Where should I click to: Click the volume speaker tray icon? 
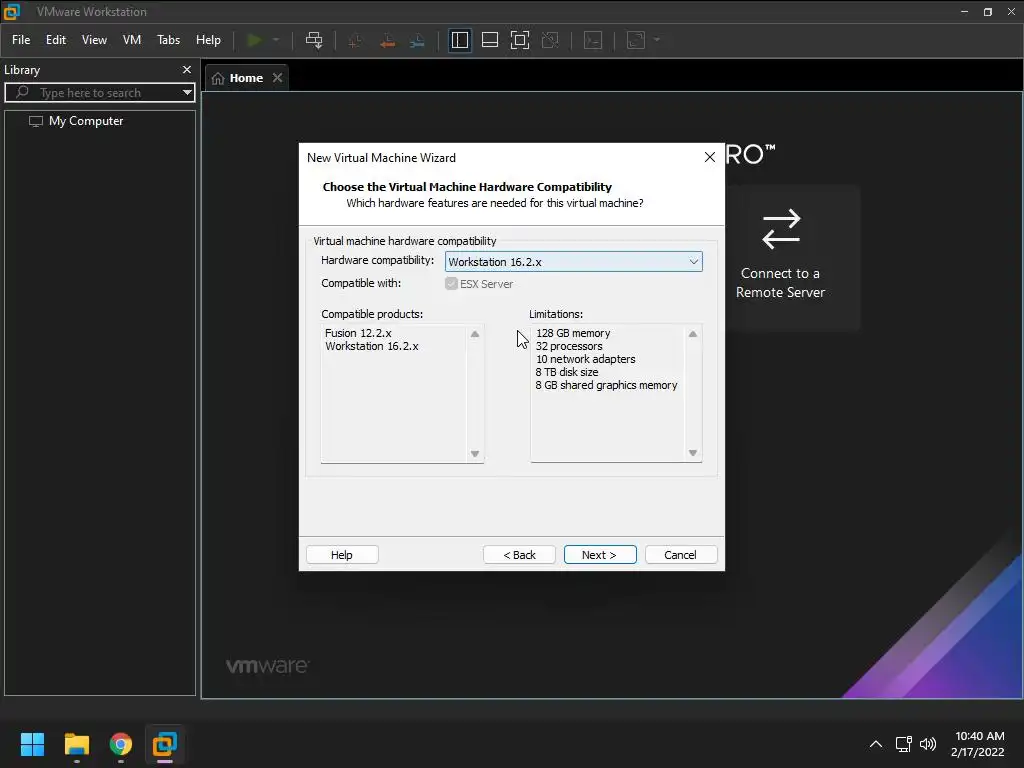[x=927, y=744]
